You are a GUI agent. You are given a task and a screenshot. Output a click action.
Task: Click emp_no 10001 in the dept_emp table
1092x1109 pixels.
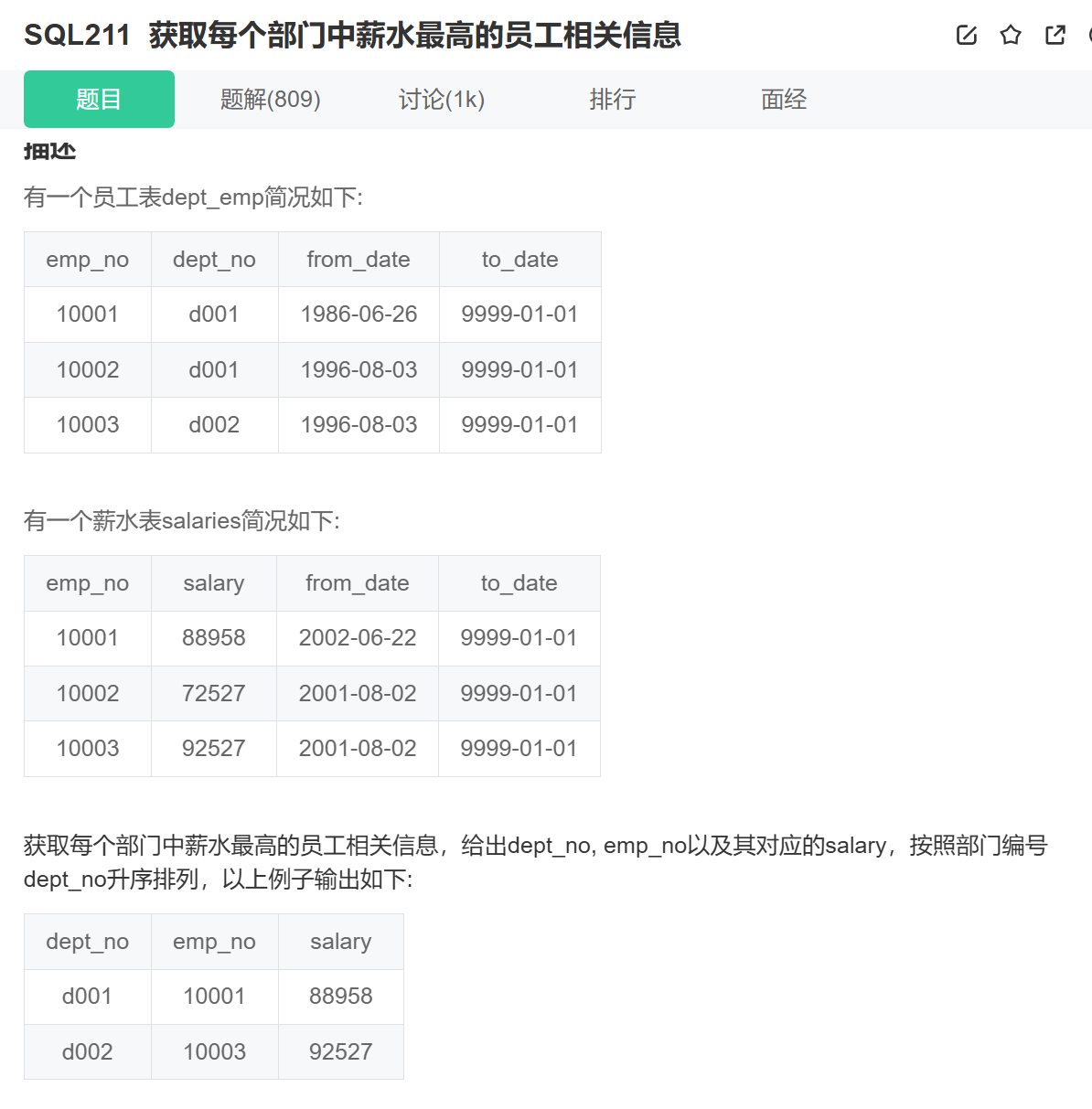[87, 314]
